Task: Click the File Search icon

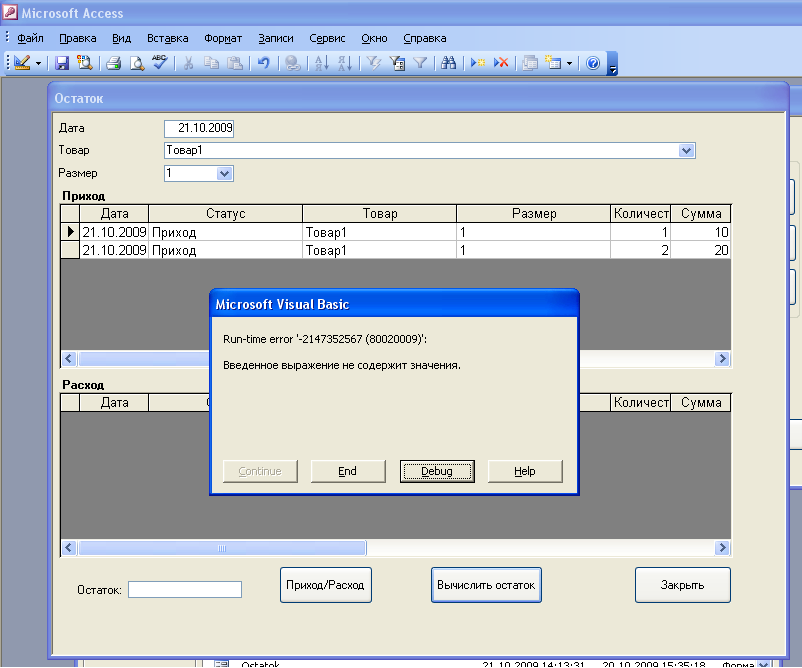Action: pyautogui.click(x=84, y=63)
